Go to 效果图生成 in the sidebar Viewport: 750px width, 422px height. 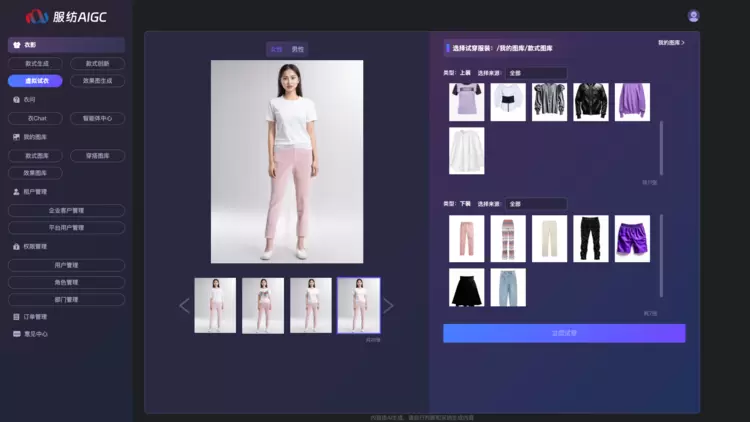point(97,81)
